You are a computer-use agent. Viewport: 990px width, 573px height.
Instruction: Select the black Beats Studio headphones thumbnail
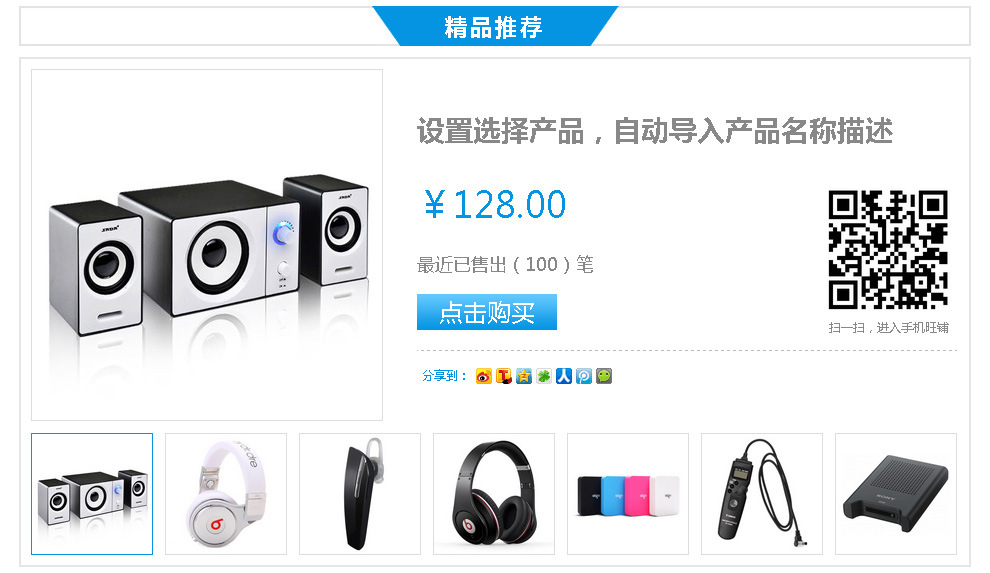(x=494, y=494)
